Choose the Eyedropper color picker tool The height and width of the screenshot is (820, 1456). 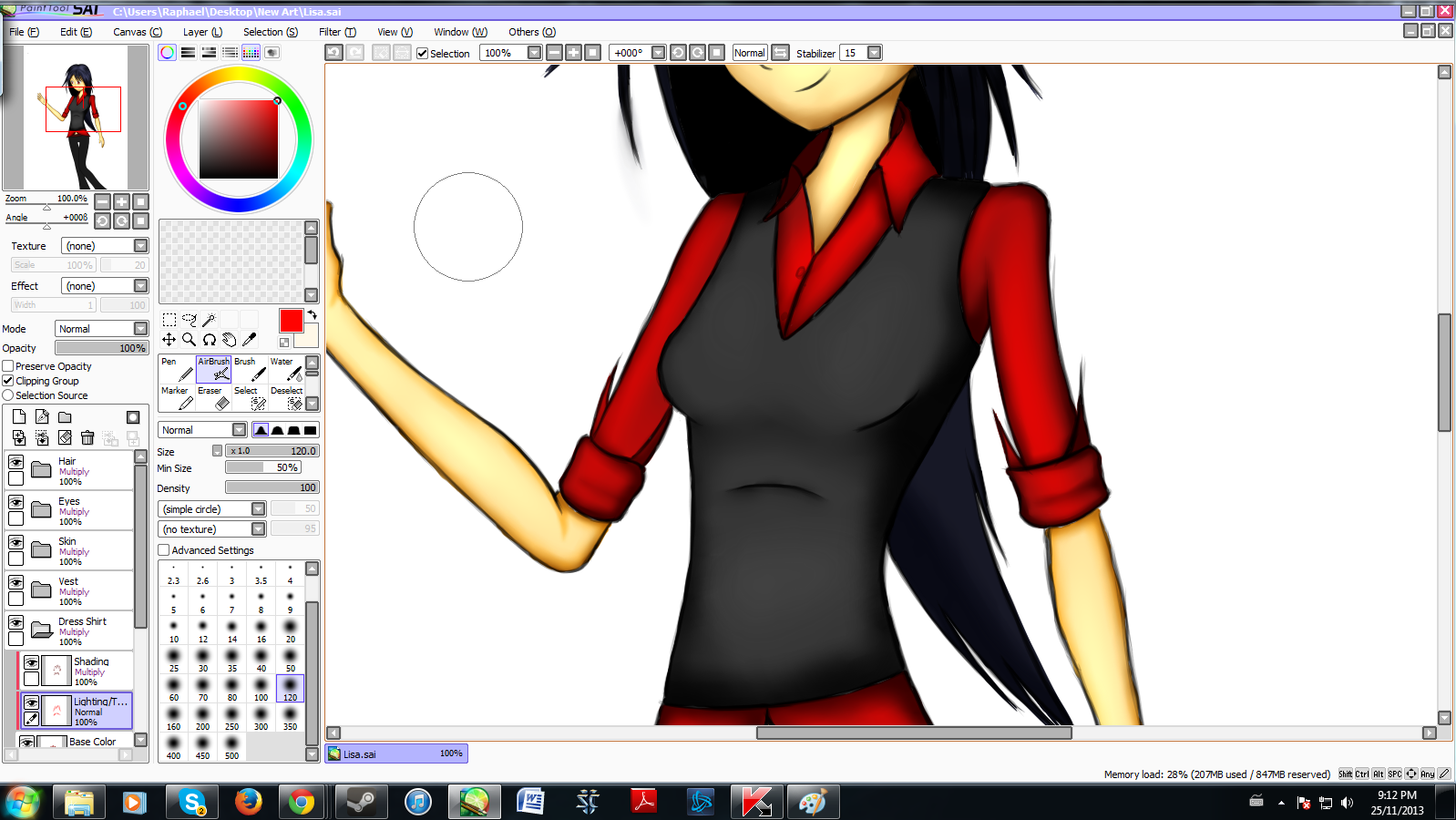pyautogui.click(x=250, y=340)
